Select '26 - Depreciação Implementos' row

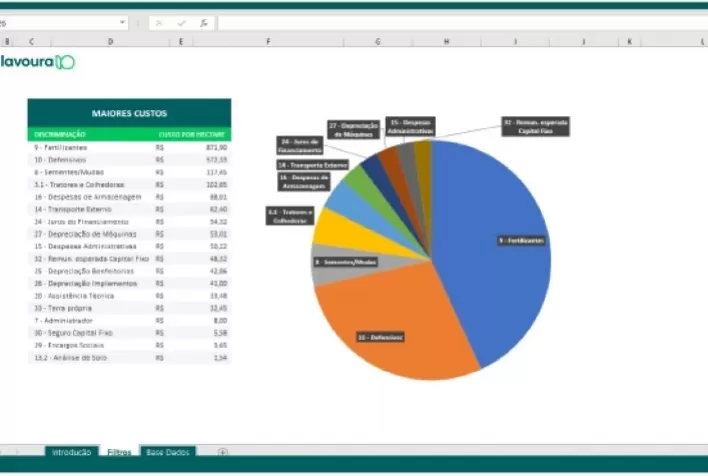pos(129,283)
